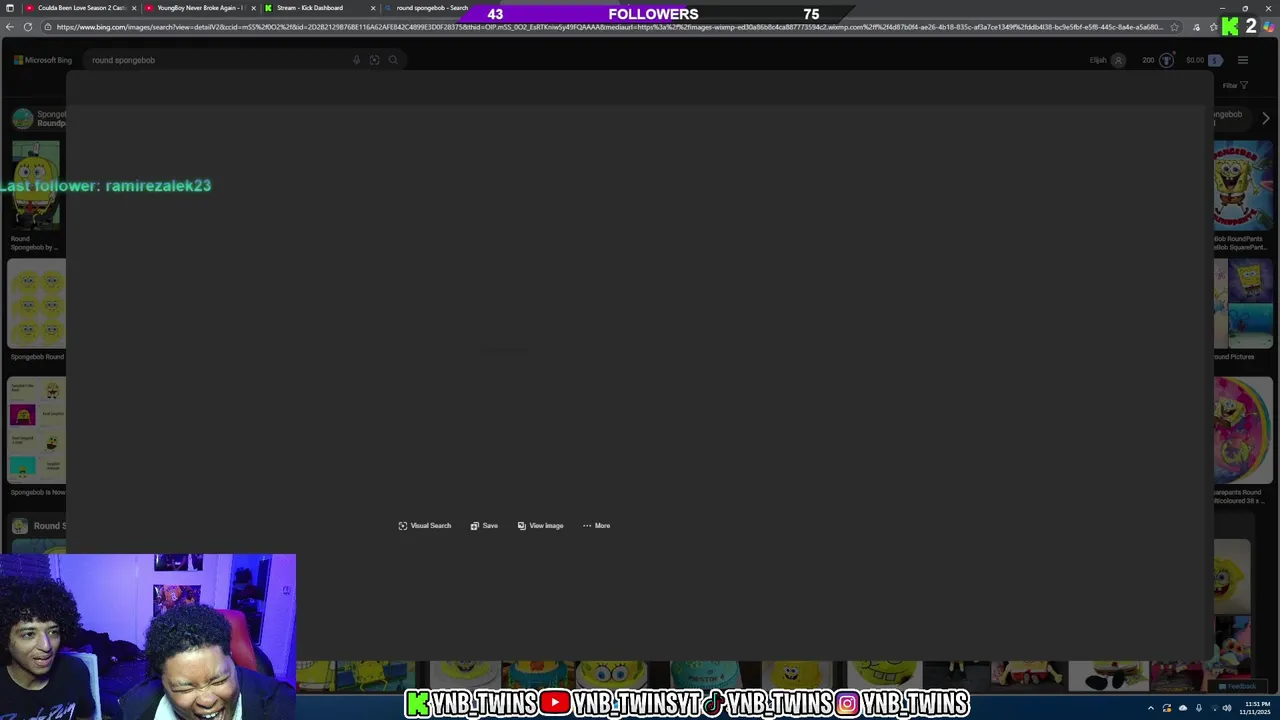Image resolution: width=1280 pixels, height=720 pixels.
Task: Click the taskbar microphone icon
Action: 1198,708
